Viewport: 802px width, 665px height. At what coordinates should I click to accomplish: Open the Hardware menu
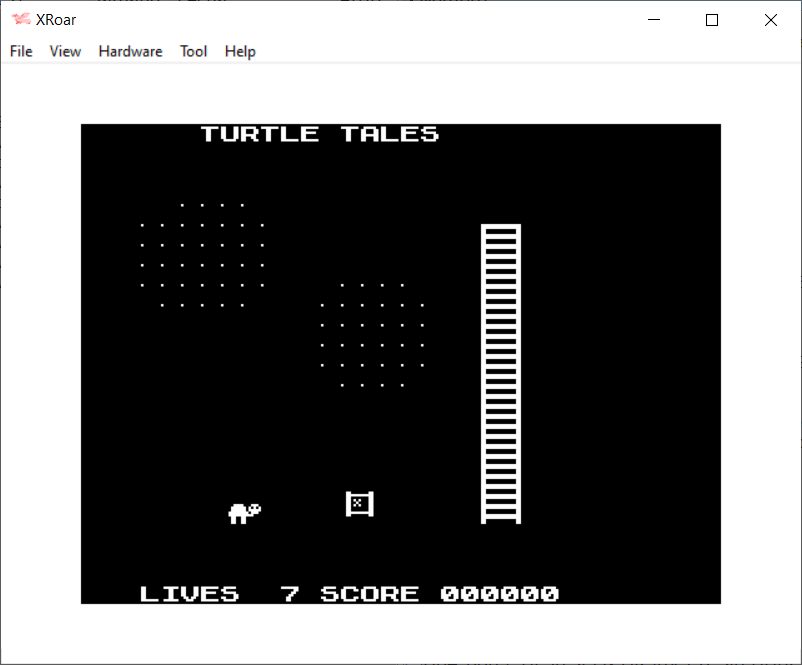click(x=130, y=51)
